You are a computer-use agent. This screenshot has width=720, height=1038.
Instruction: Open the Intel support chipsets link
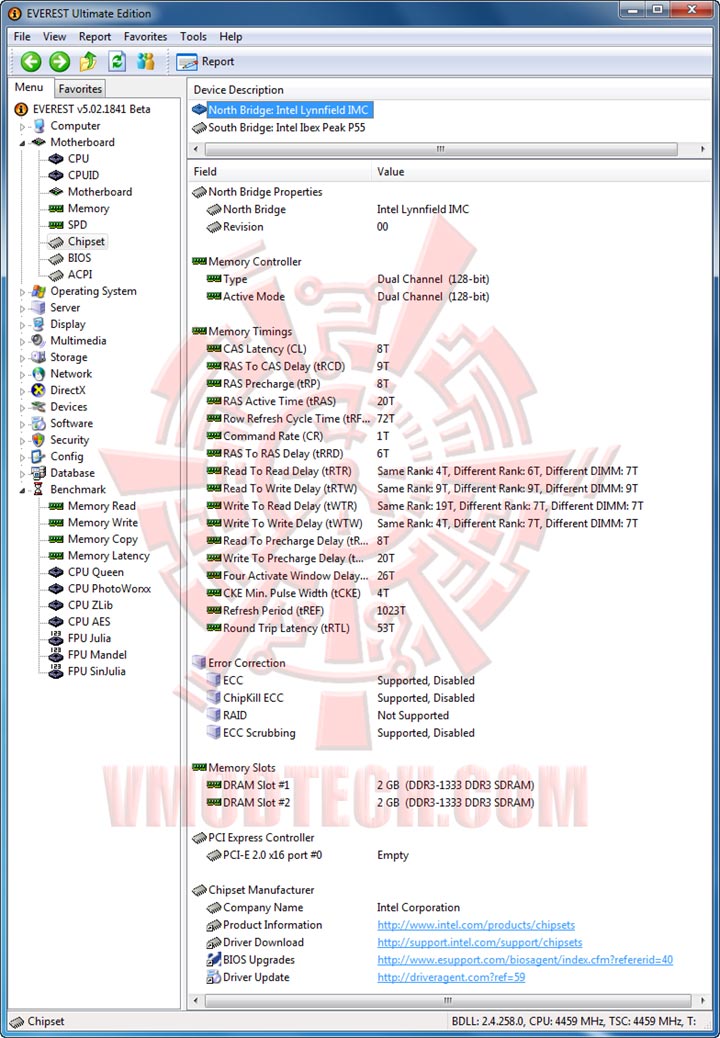click(x=480, y=943)
